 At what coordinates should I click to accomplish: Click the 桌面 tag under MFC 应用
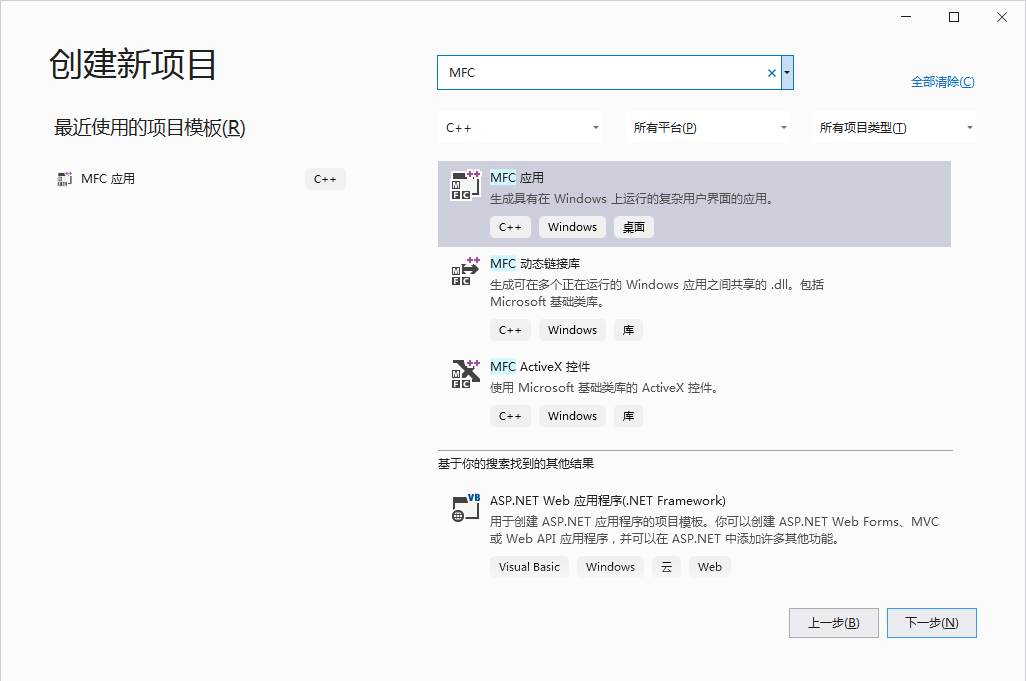point(633,227)
